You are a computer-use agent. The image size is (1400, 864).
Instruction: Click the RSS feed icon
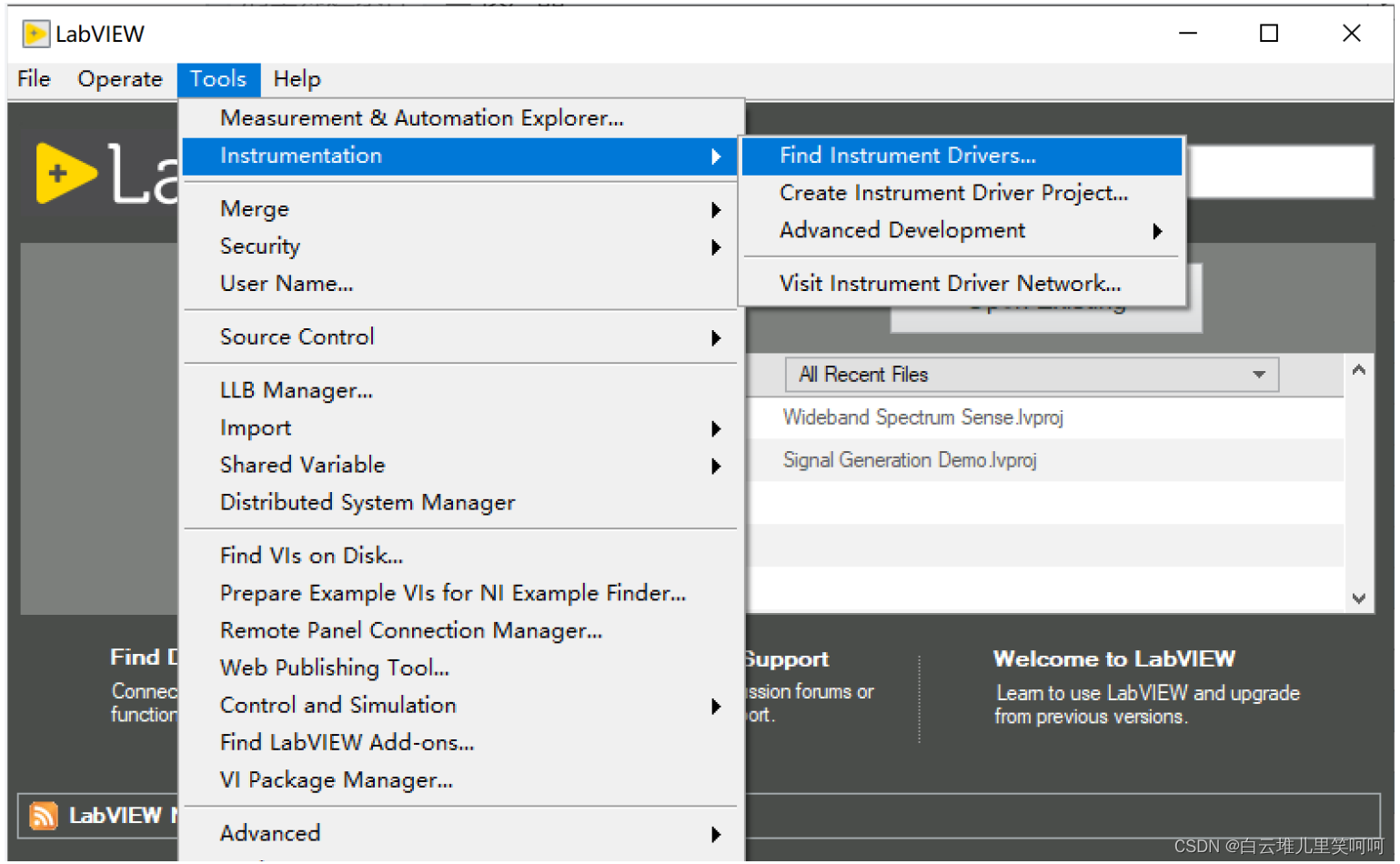(x=44, y=816)
